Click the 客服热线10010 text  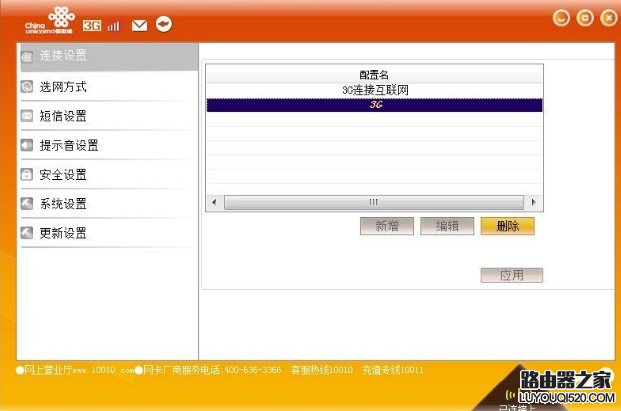322,370
